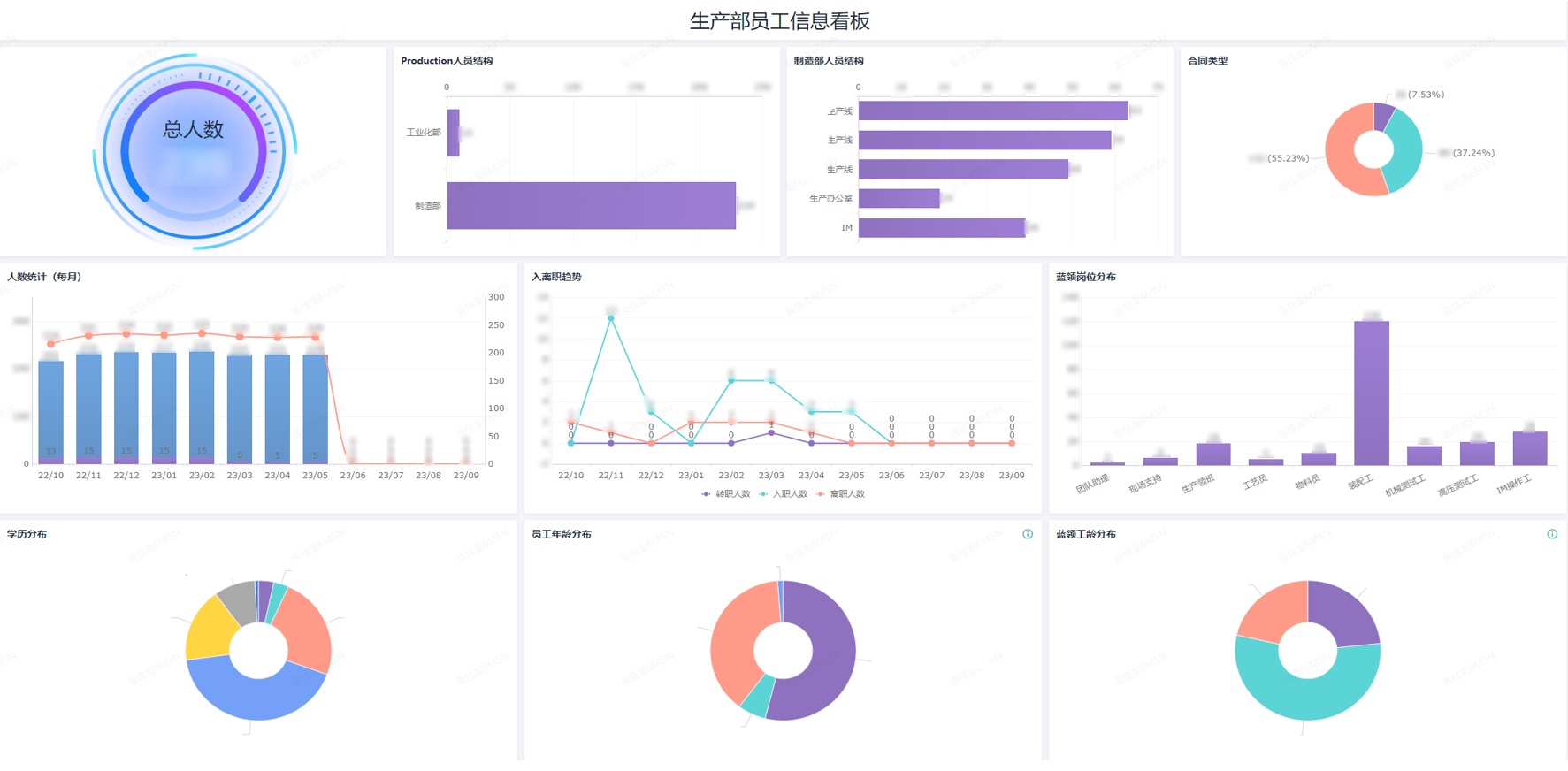The width and height of the screenshot is (1568, 771).
Task: Click the 总人数 gauge widget
Action: (195, 151)
